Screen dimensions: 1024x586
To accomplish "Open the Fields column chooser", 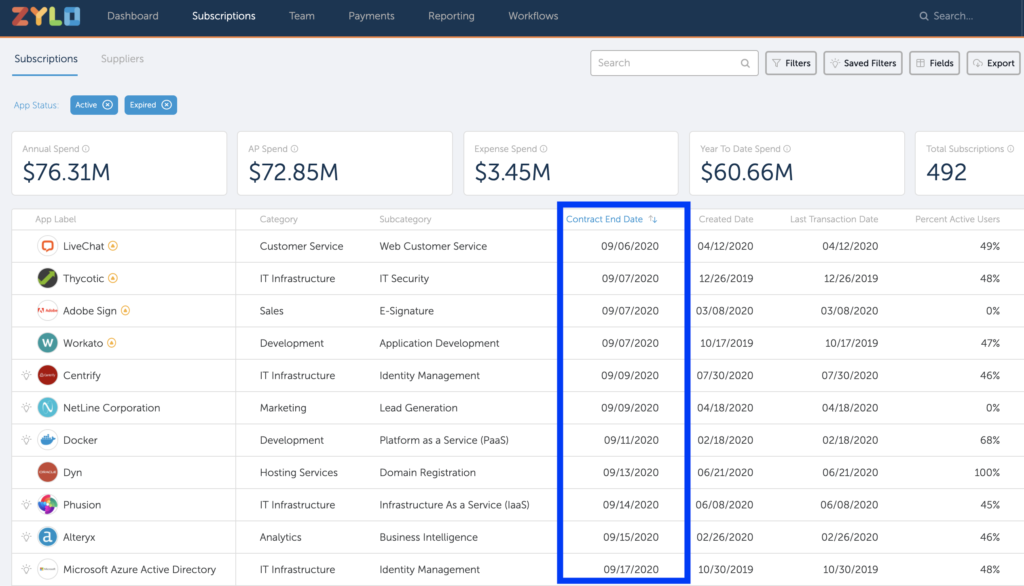I will tap(935, 63).
